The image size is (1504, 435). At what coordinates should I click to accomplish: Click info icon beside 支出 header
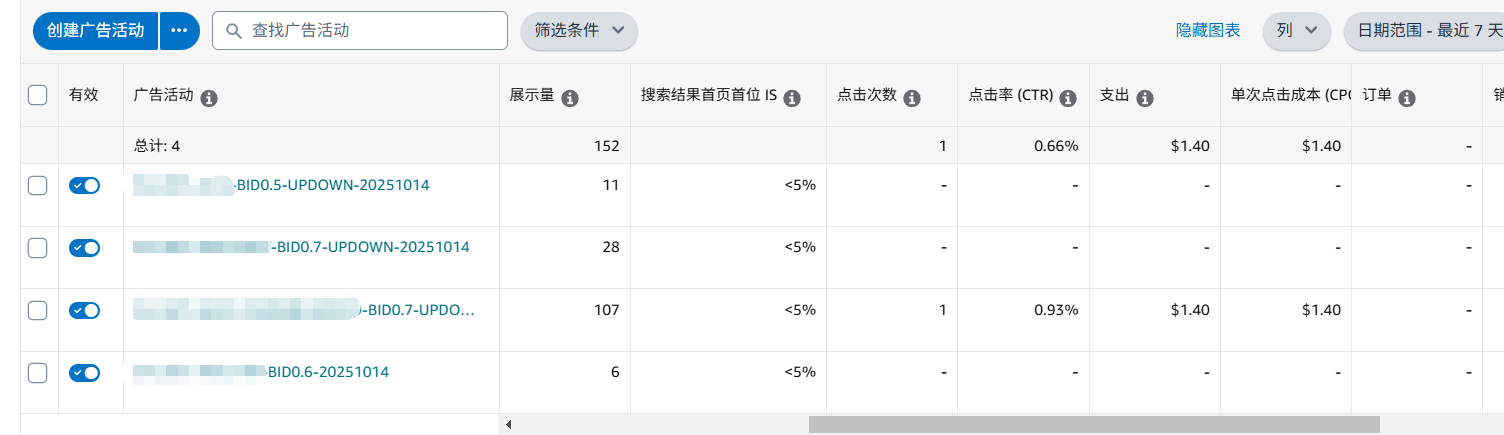(1145, 98)
